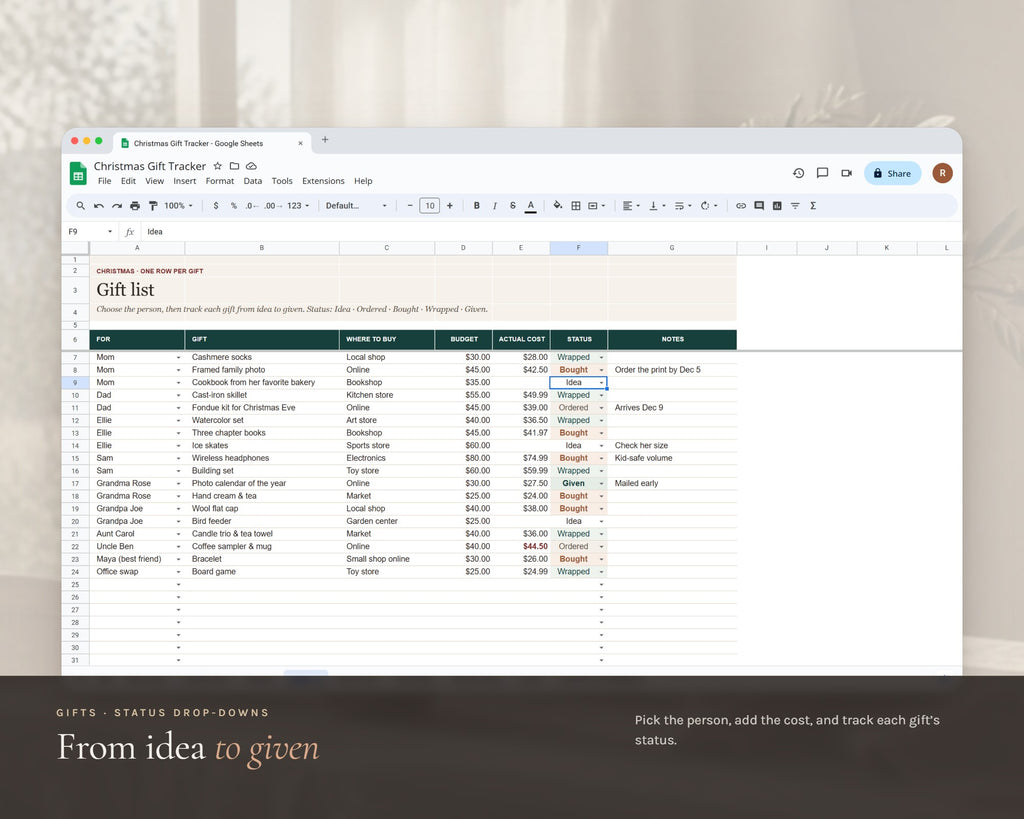
Task: Click the insert chart icon
Action: pos(777,206)
